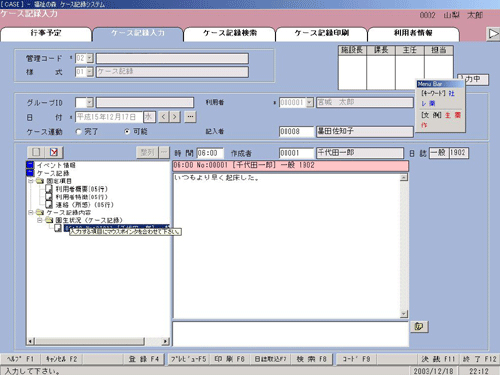Open the 様式 dropdown
The height and width of the screenshot is (375, 500).
tap(90, 72)
